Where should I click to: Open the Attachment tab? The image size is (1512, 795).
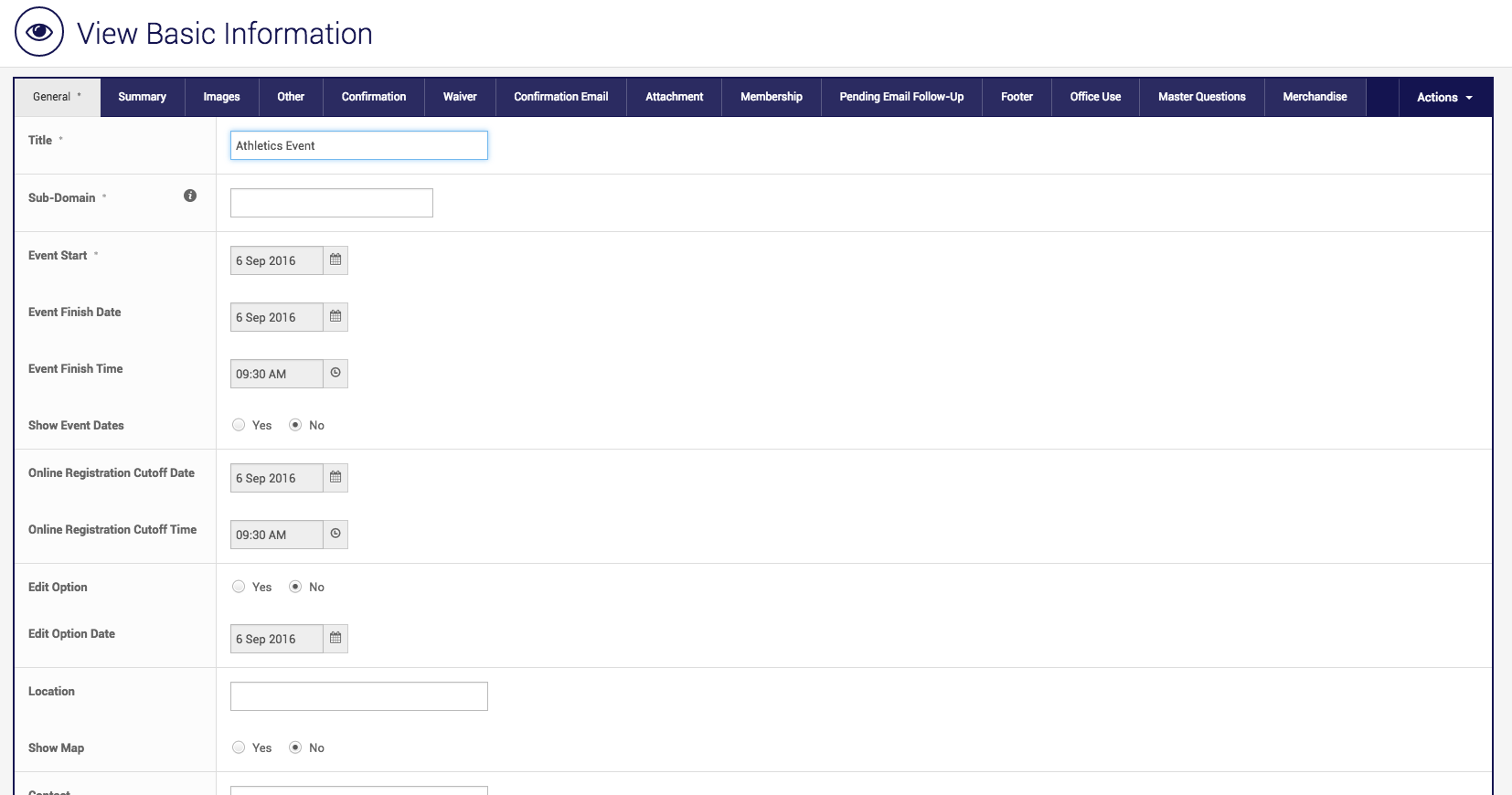675,97
